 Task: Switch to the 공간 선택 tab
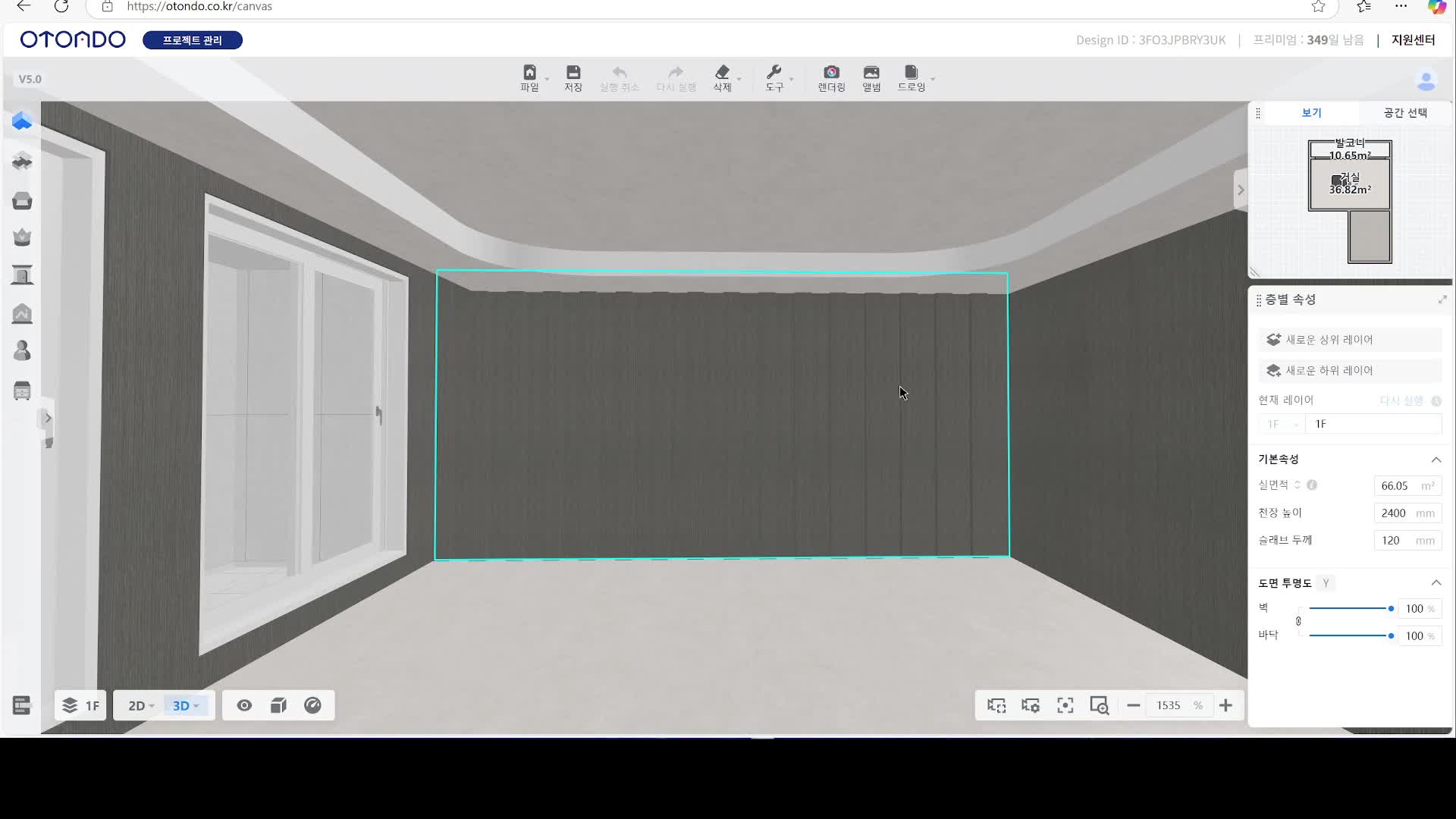click(1404, 113)
